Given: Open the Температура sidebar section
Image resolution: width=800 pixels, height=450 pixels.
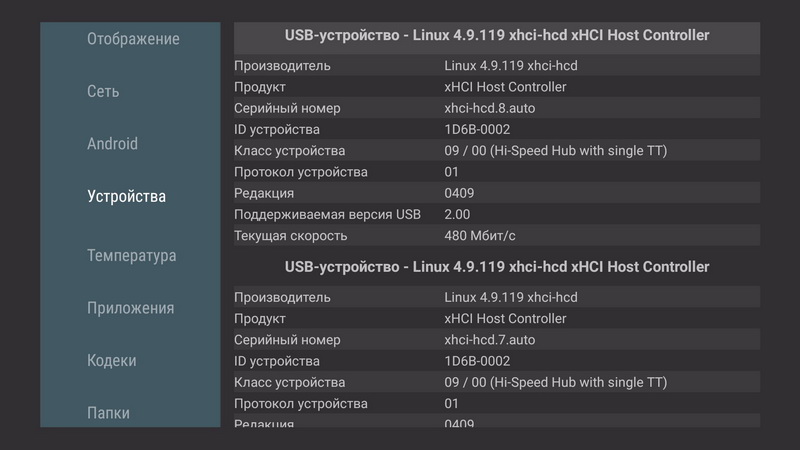Looking at the screenshot, I should tap(131, 256).
